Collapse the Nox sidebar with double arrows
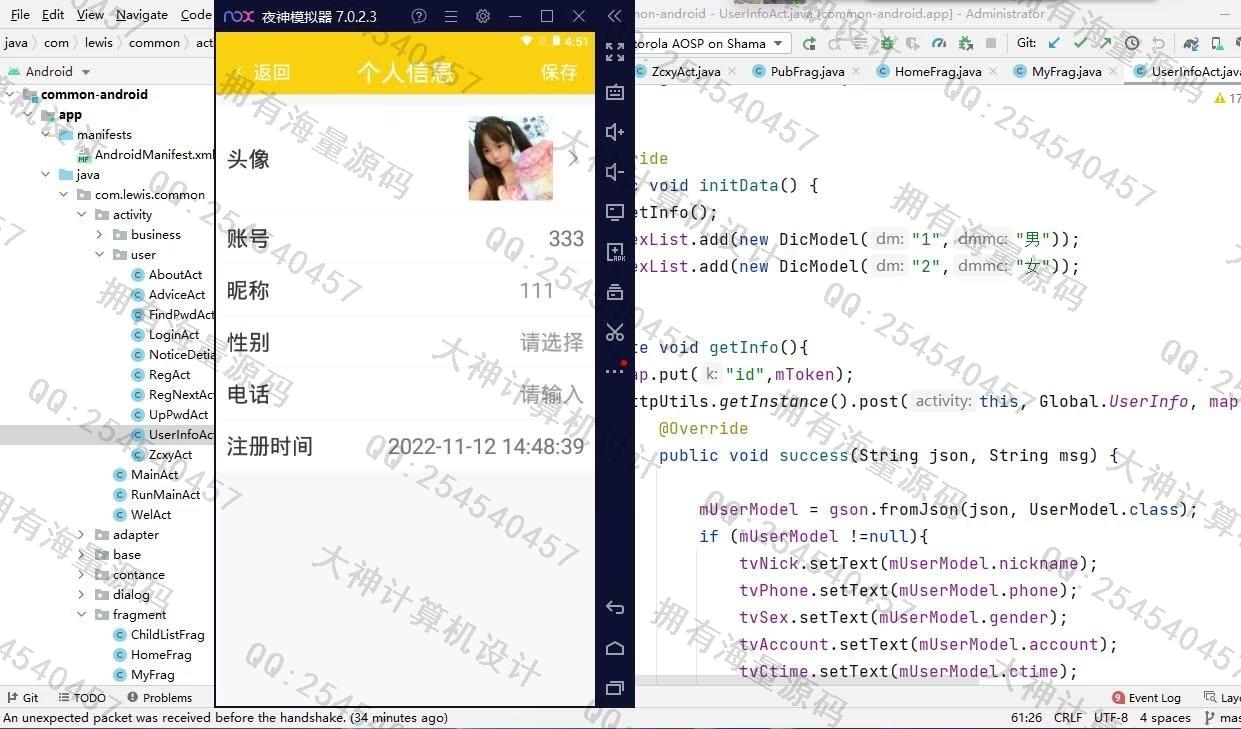The image size is (1241, 729). tap(615, 16)
